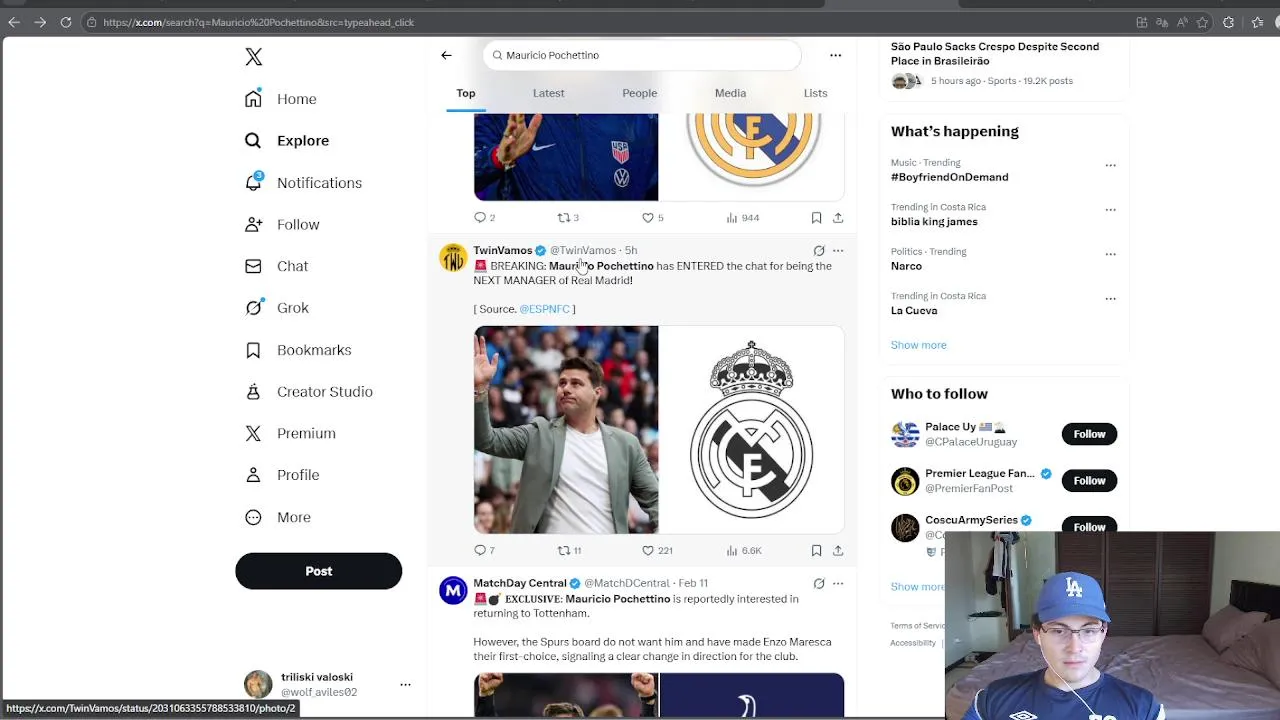View analytics showing 944 views

[742, 217]
